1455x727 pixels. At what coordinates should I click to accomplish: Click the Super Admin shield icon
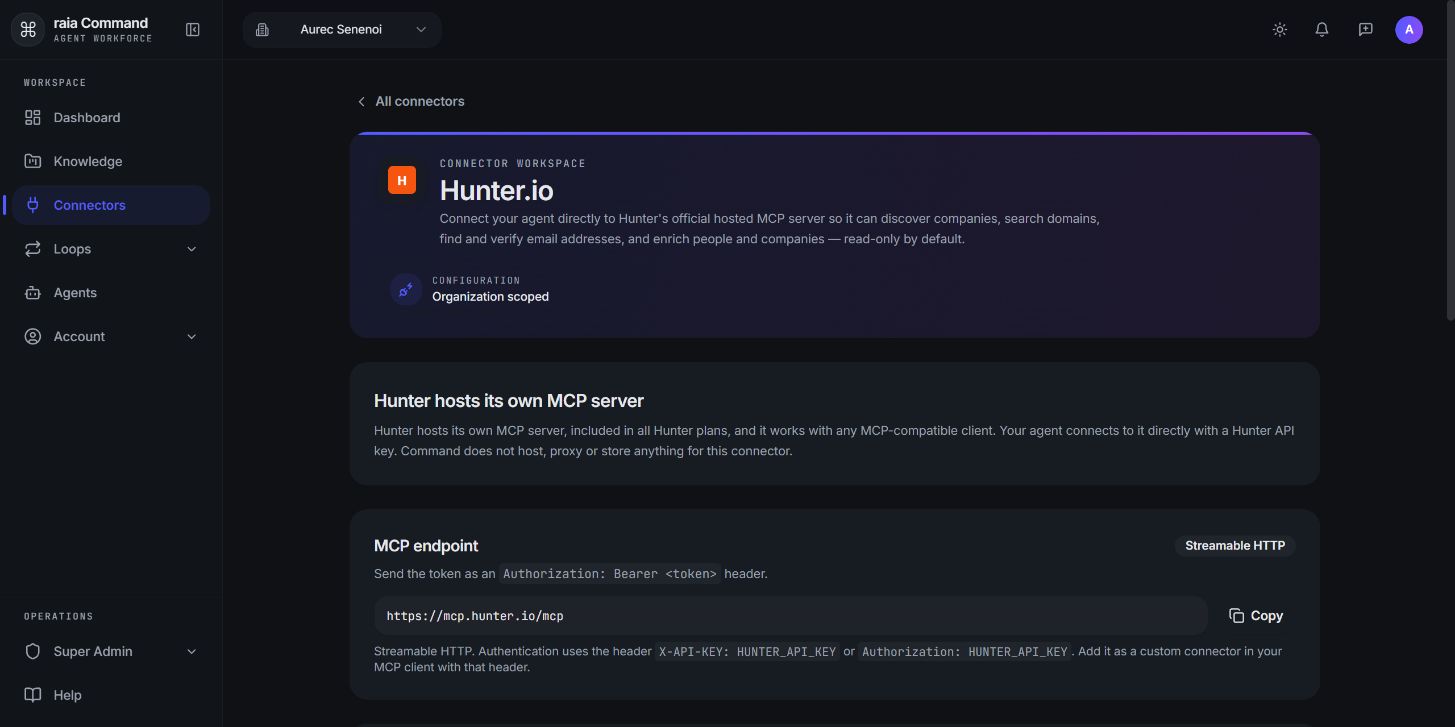[33, 652]
